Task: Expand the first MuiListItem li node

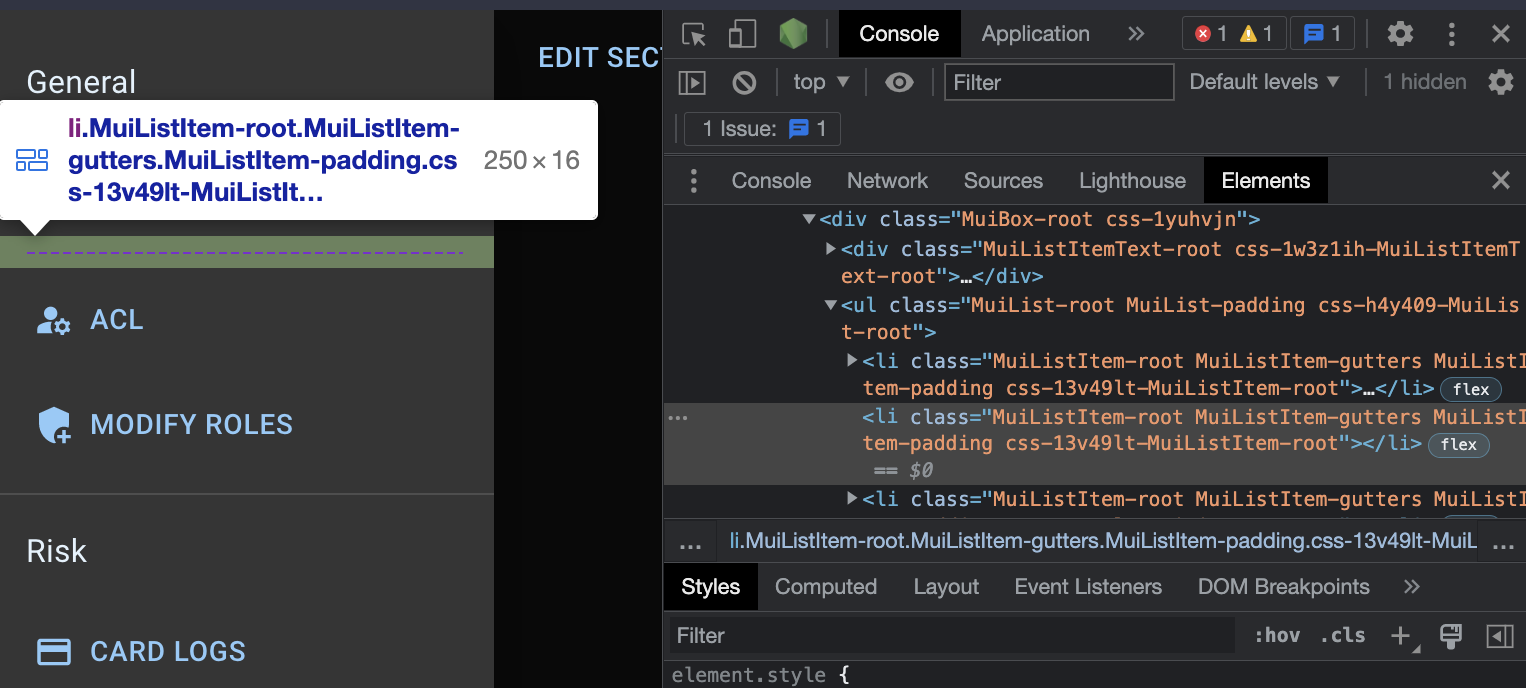Action: [852, 360]
